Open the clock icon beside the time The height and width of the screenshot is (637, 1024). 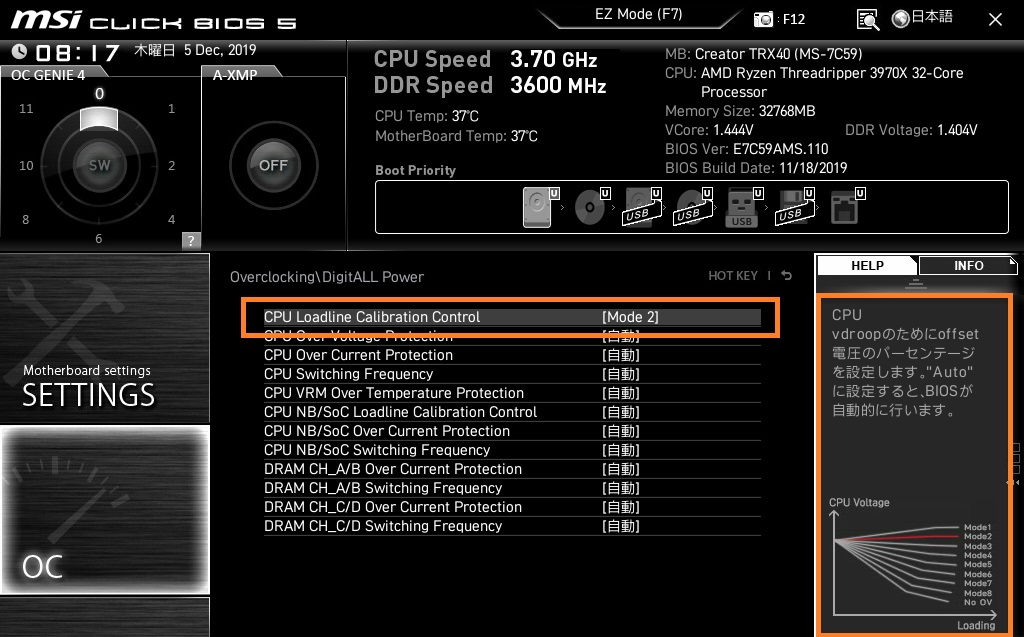[19, 51]
